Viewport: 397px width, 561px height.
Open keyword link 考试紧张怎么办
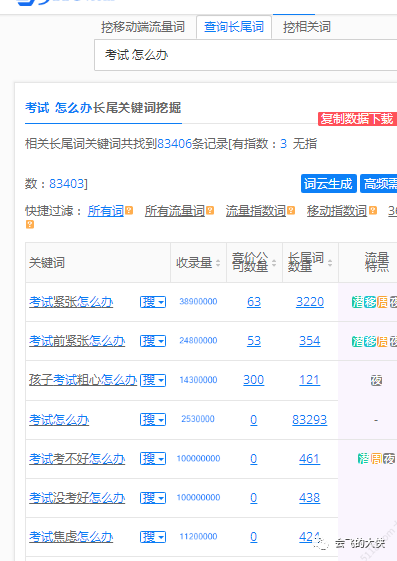tap(71, 302)
